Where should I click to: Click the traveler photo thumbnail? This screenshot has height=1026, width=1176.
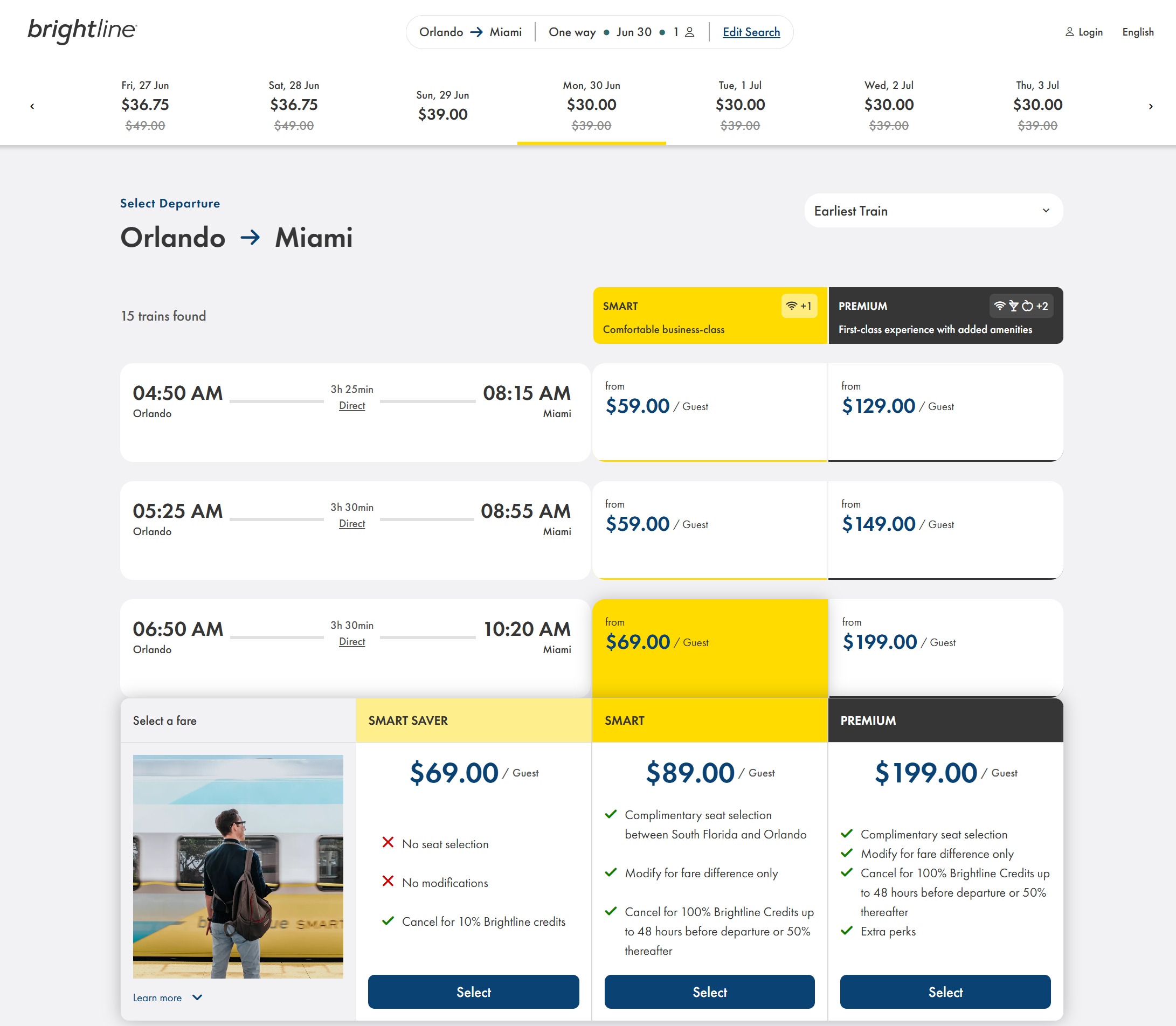(x=238, y=866)
